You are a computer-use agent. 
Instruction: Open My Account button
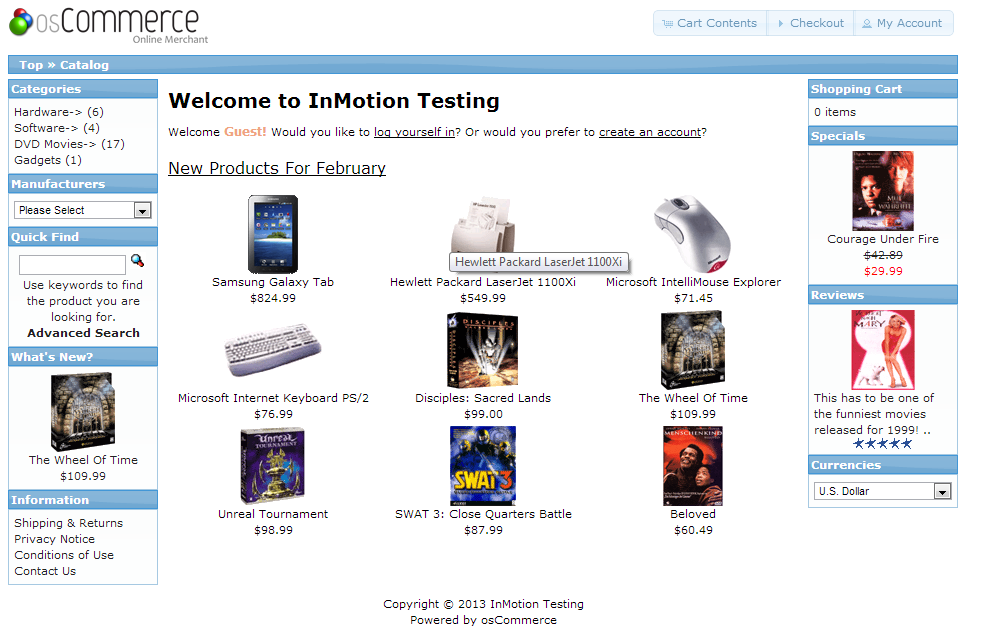tap(903, 23)
